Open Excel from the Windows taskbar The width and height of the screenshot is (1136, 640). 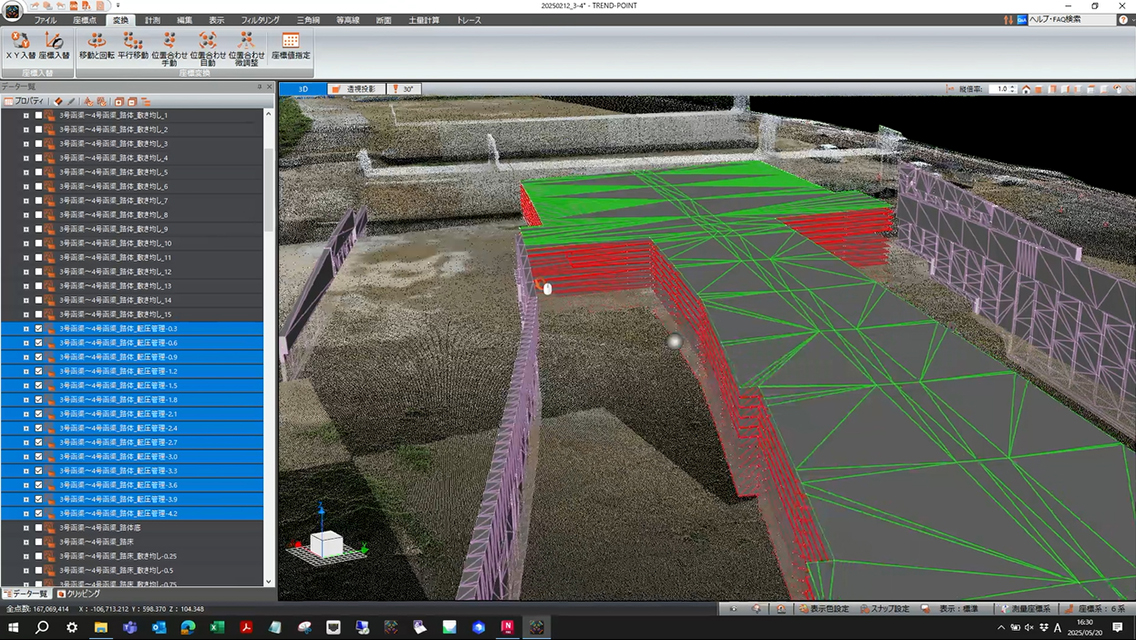(x=217, y=628)
